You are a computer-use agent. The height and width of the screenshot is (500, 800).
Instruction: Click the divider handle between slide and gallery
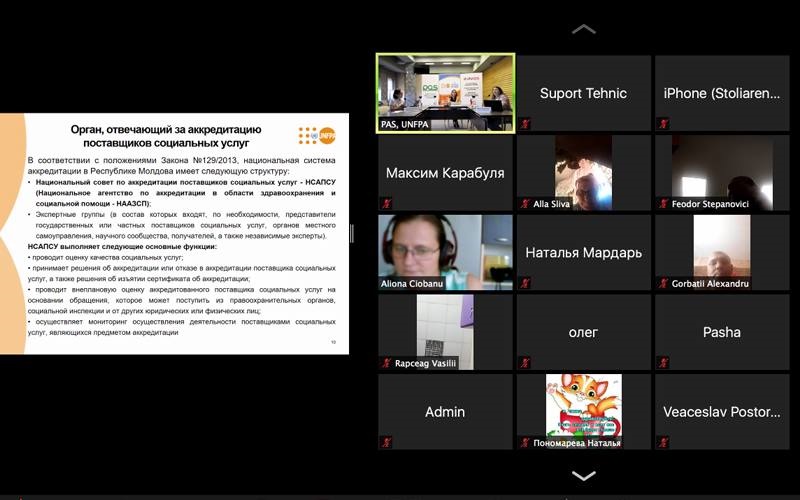tap(351, 233)
